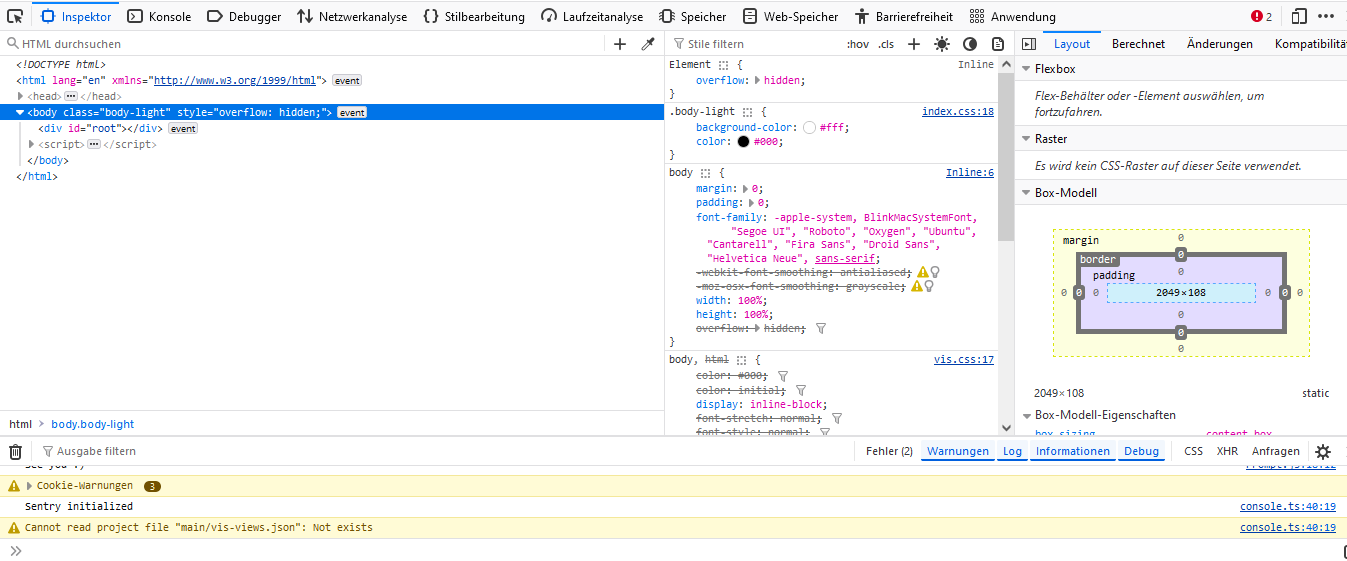Open console settings gear

1323,452
